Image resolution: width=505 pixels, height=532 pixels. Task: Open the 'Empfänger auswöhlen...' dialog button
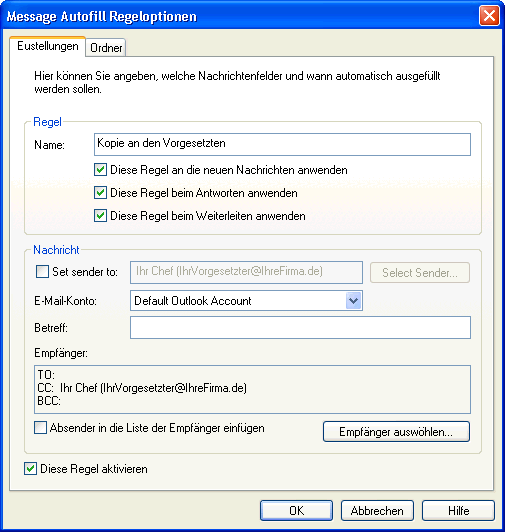coord(396,432)
